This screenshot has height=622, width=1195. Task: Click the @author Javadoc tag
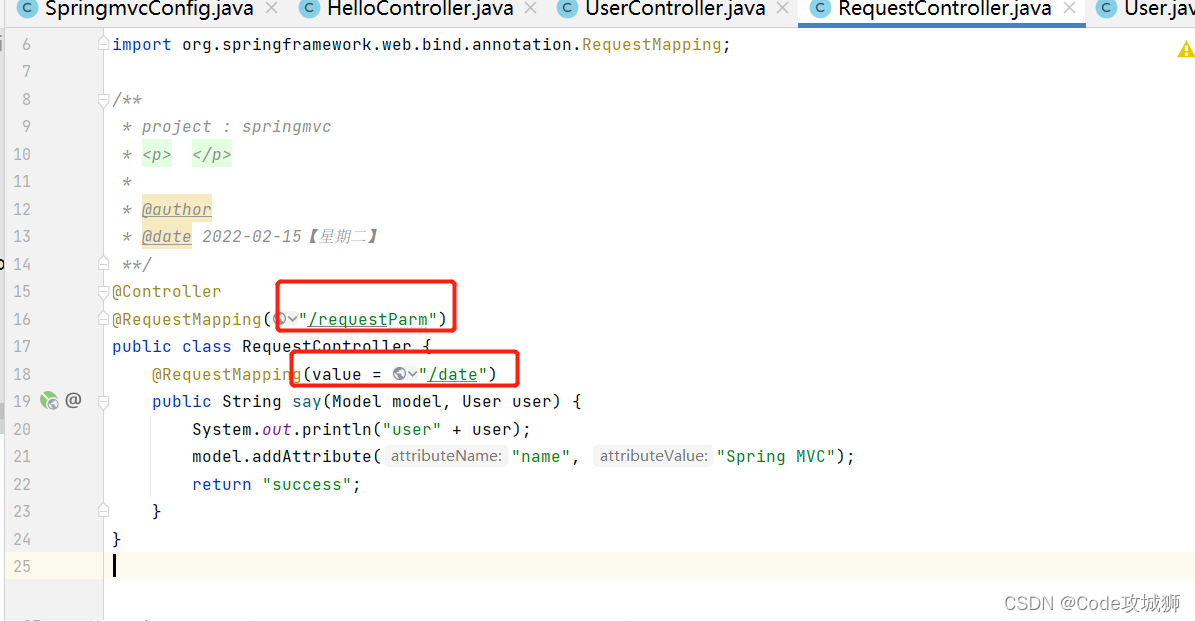coord(177,210)
